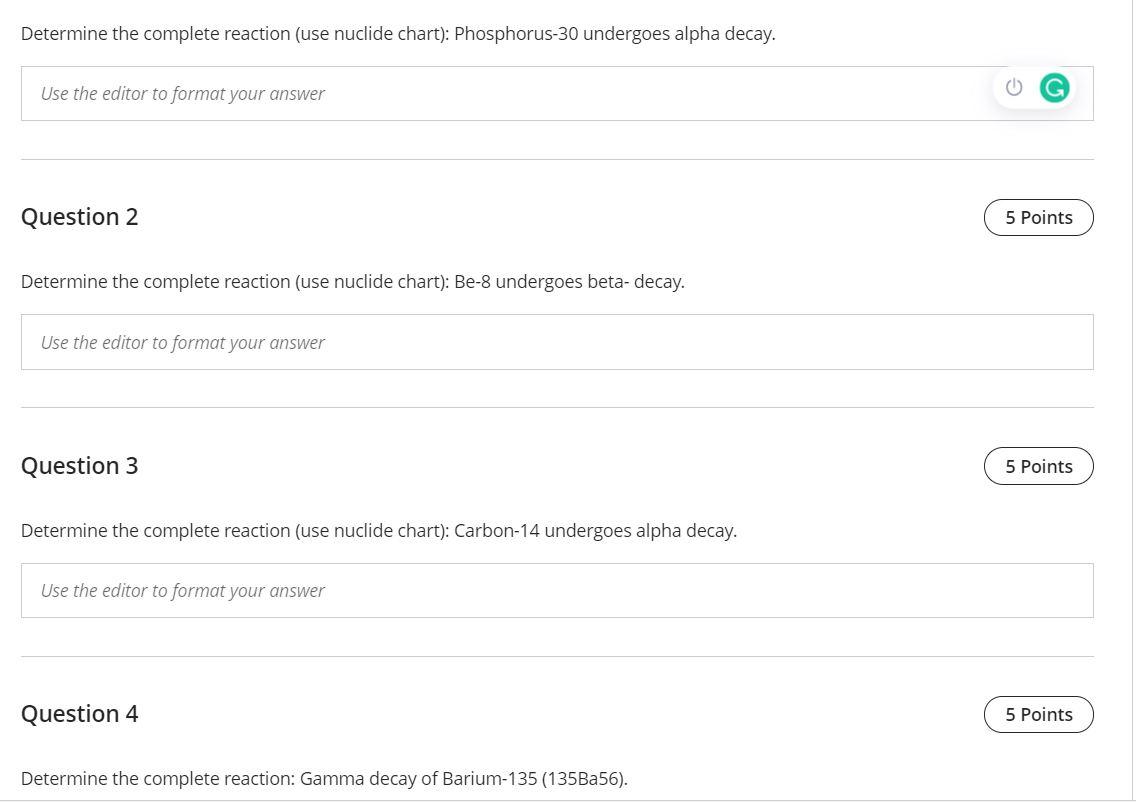Focus the Carbon-14 alpha decay answer box

[x=400, y=590]
